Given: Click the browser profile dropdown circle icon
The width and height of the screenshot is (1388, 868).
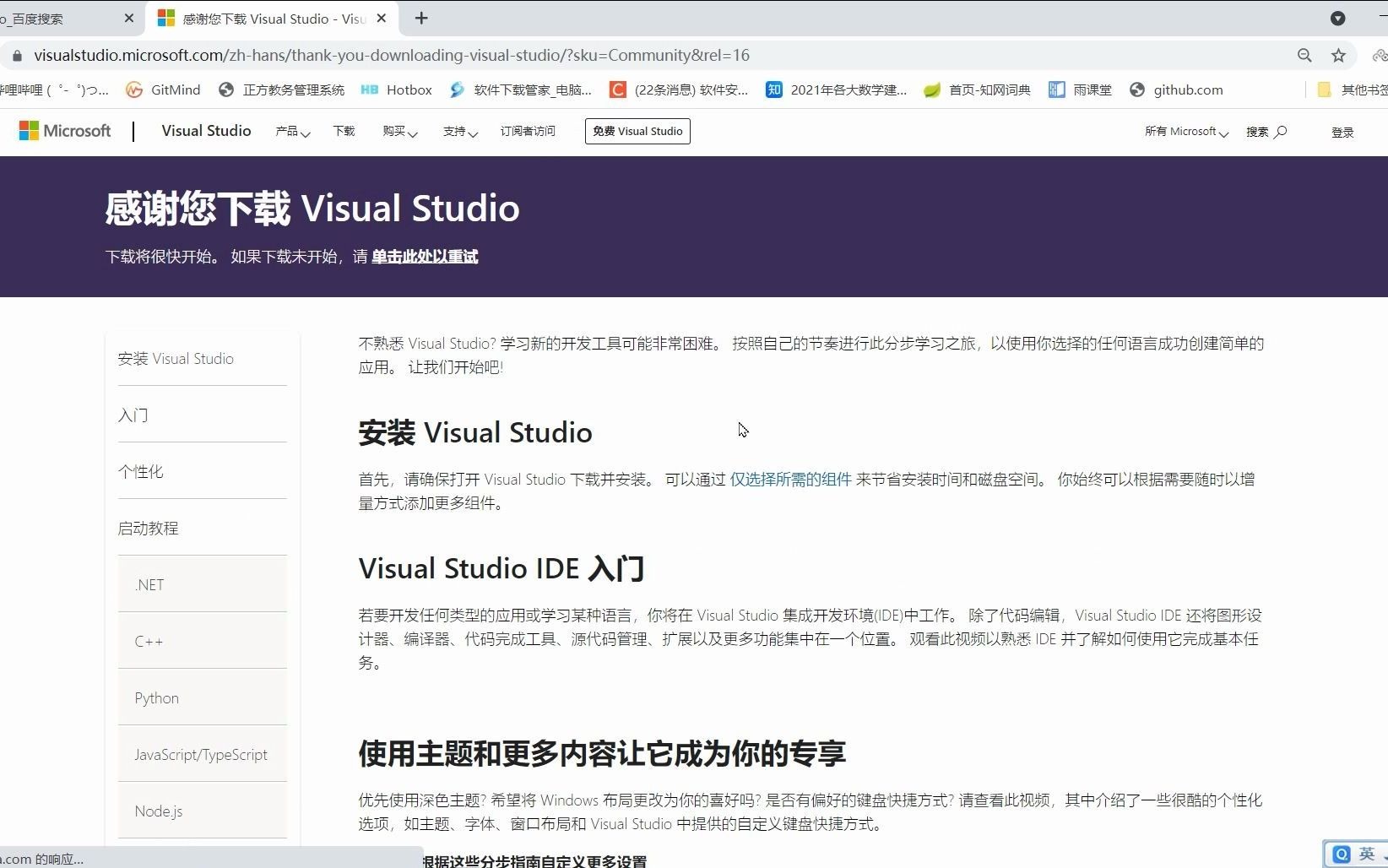Looking at the screenshot, I should (1338, 18).
